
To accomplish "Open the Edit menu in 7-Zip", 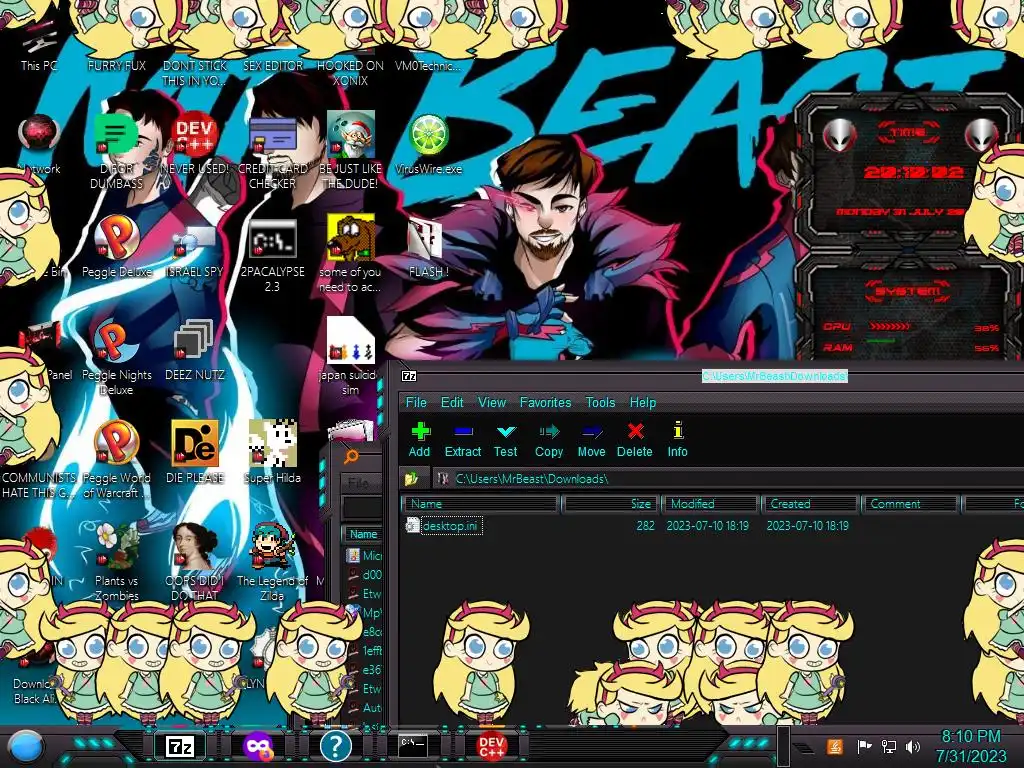I will (452, 402).
